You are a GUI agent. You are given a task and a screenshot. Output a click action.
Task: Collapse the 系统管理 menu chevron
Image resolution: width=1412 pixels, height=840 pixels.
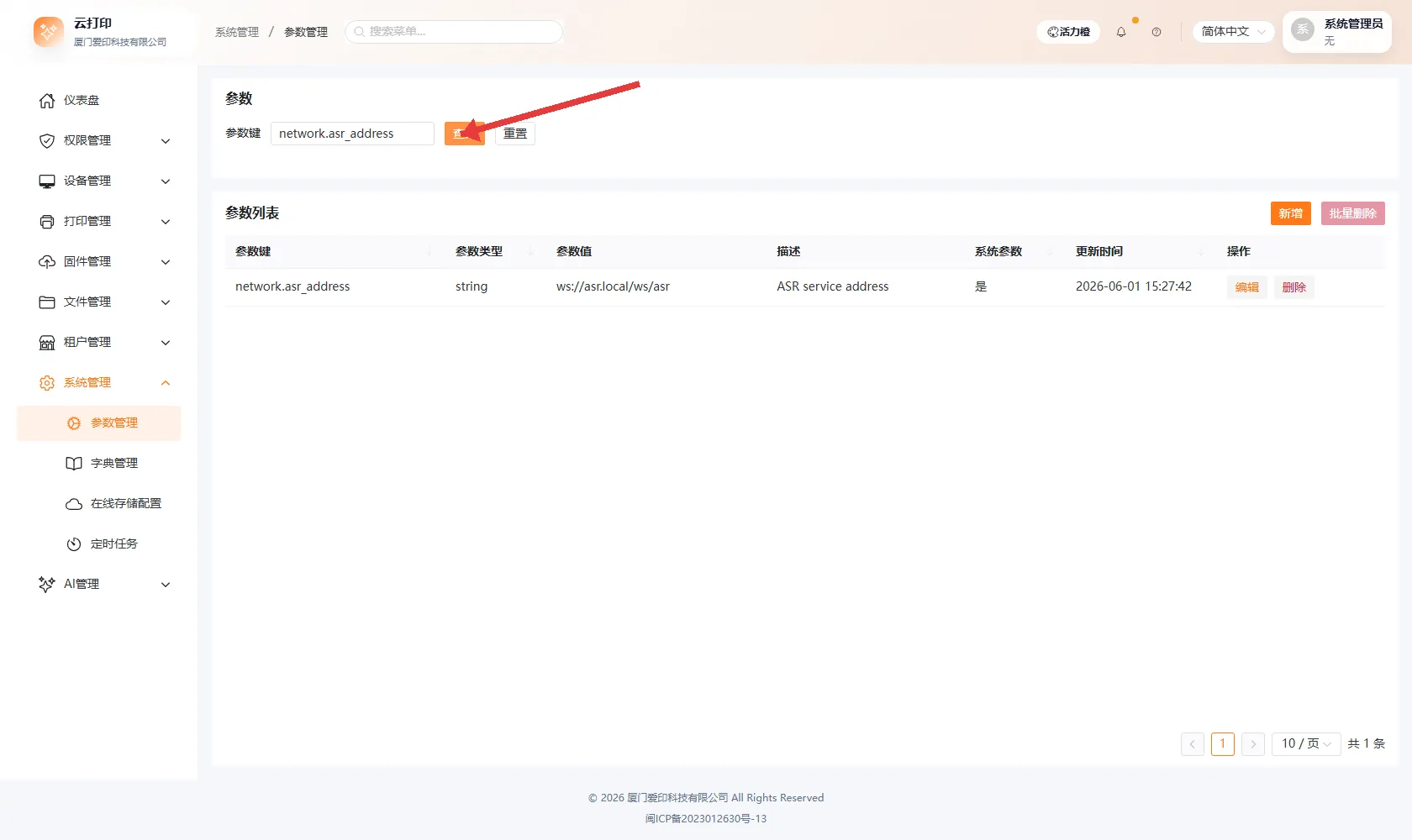pos(166,383)
